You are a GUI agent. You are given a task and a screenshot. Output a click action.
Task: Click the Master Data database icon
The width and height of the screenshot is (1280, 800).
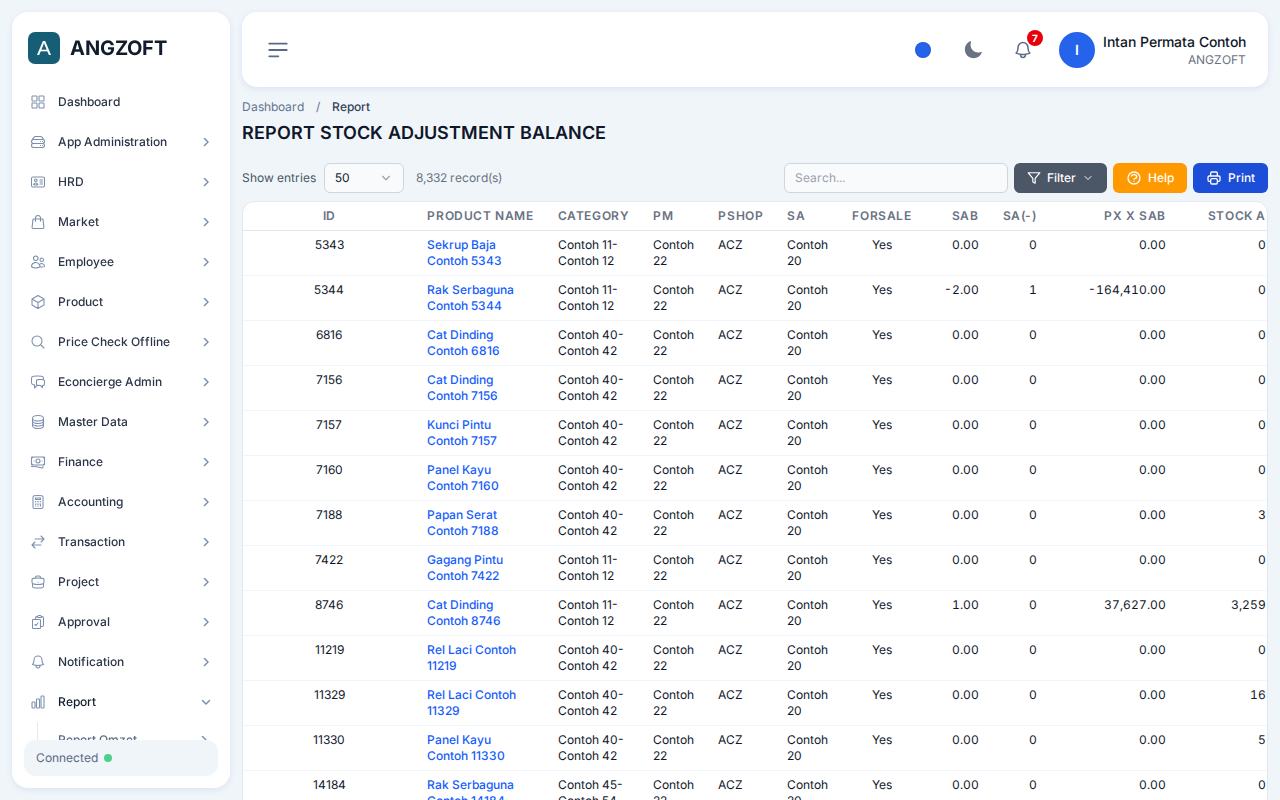coord(38,422)
